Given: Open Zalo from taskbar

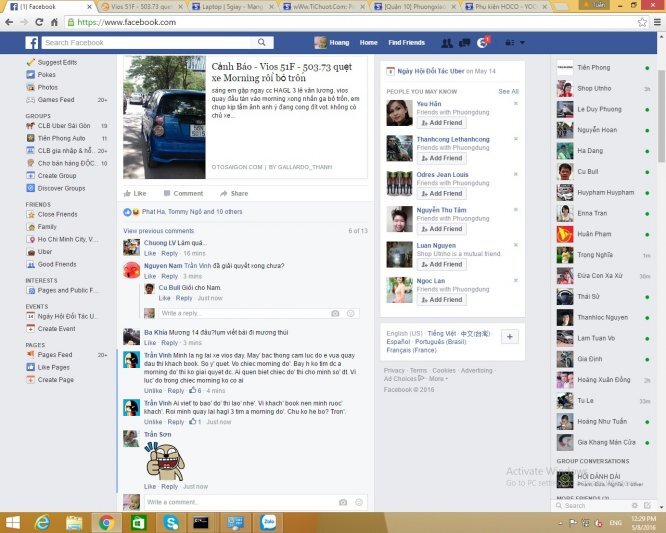Looking at the screenshot, I should (x=268, y=522).
